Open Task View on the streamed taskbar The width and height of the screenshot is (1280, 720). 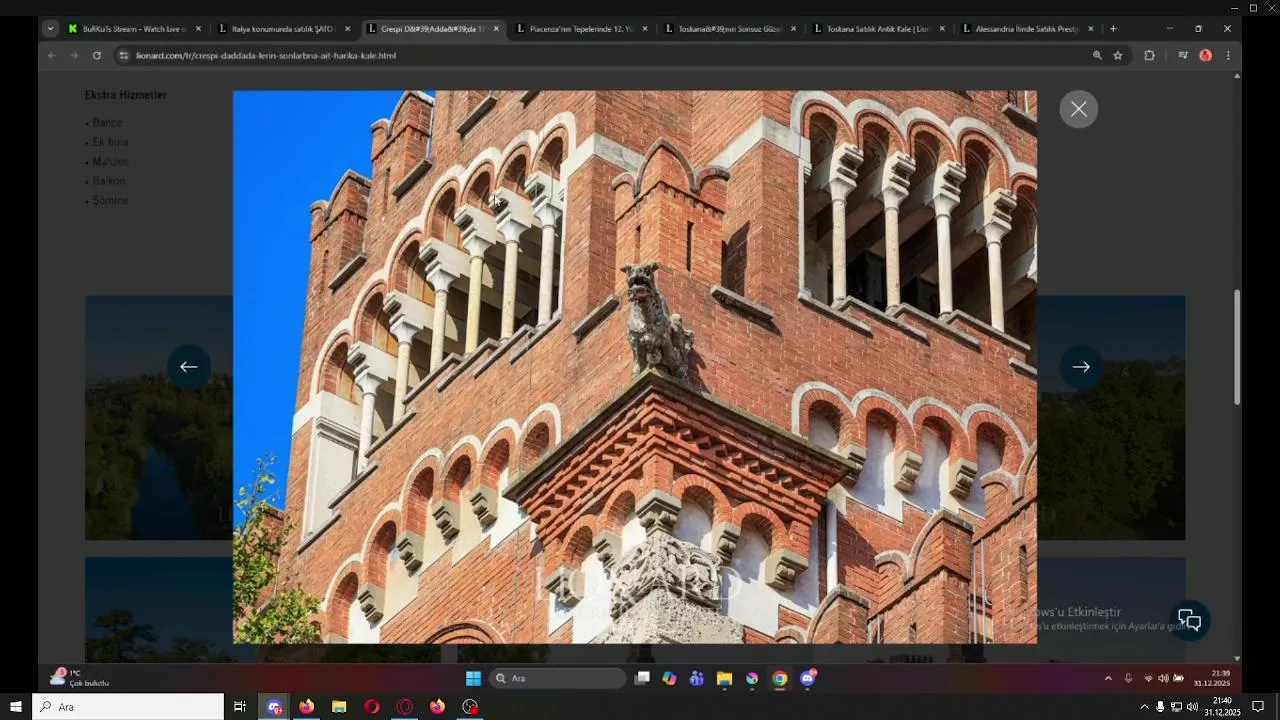[643, 678]
